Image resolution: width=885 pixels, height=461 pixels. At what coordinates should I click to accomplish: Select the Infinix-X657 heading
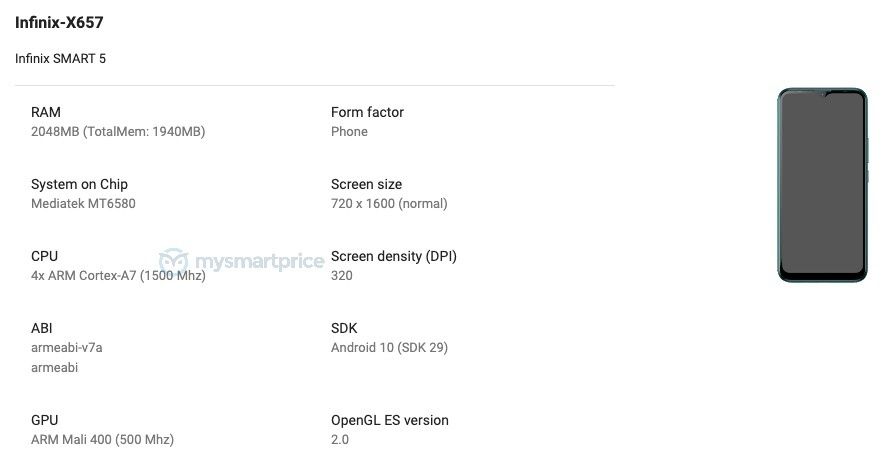[59, 23]
